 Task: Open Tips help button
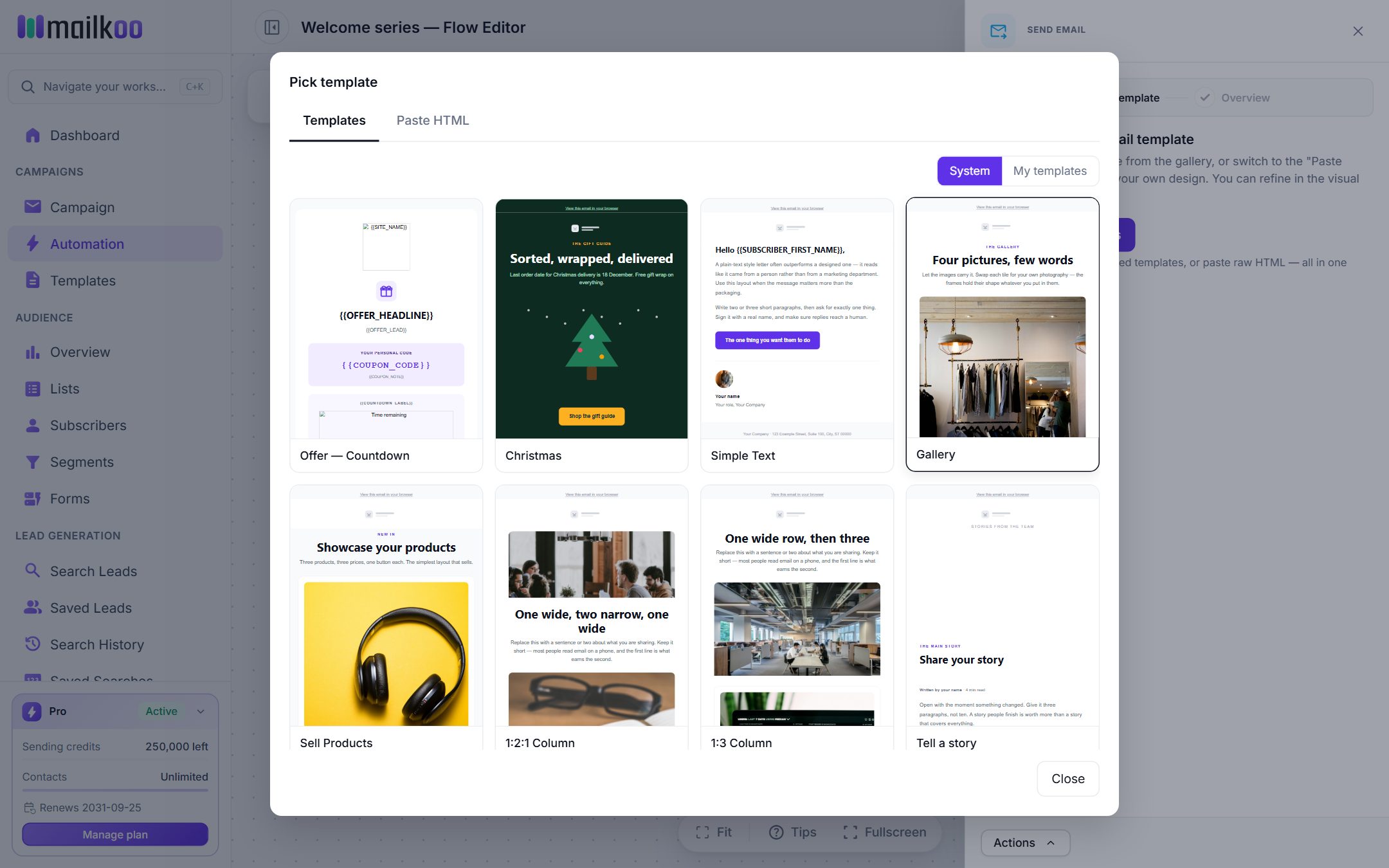click(x=792, y=832)
